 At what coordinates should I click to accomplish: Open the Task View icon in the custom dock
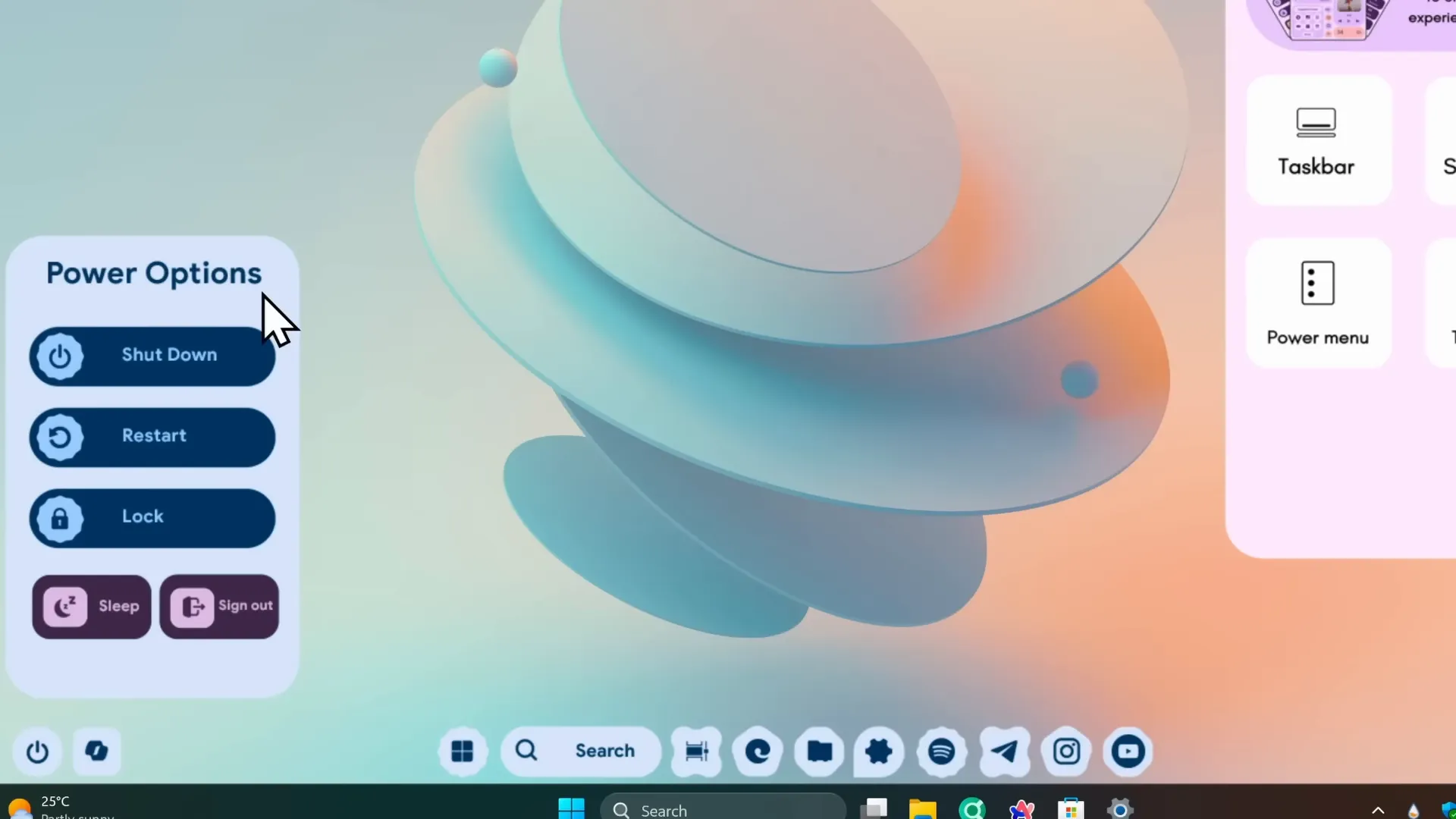coord(696,752)
